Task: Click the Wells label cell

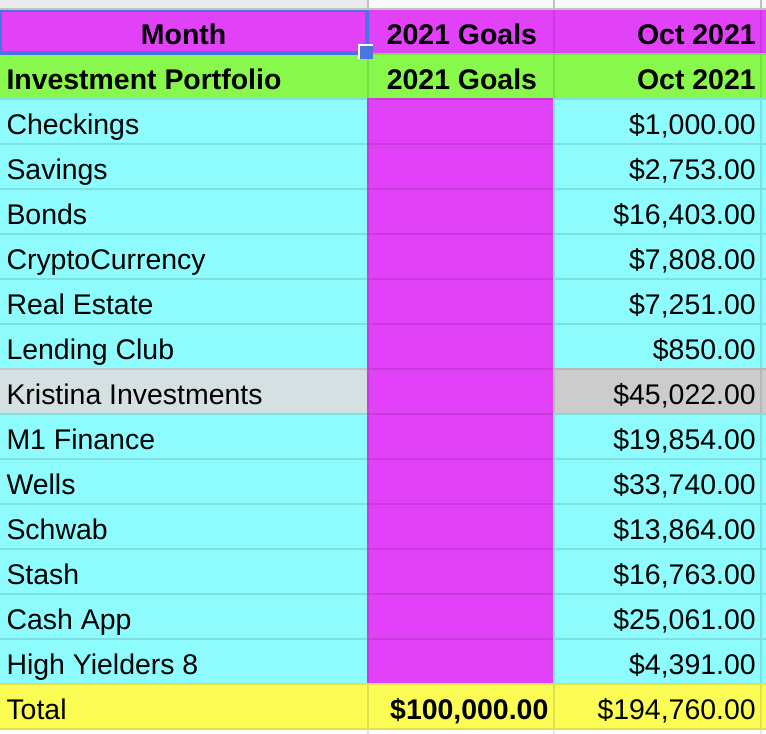Action: click(x=183, y=484)
